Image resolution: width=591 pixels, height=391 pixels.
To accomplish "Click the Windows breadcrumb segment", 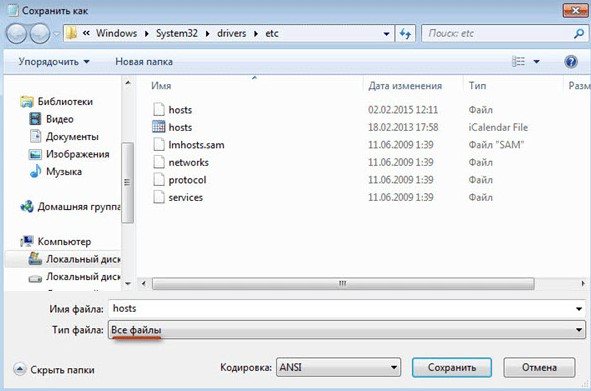I will pyautogui.click(x=116, y=34).
